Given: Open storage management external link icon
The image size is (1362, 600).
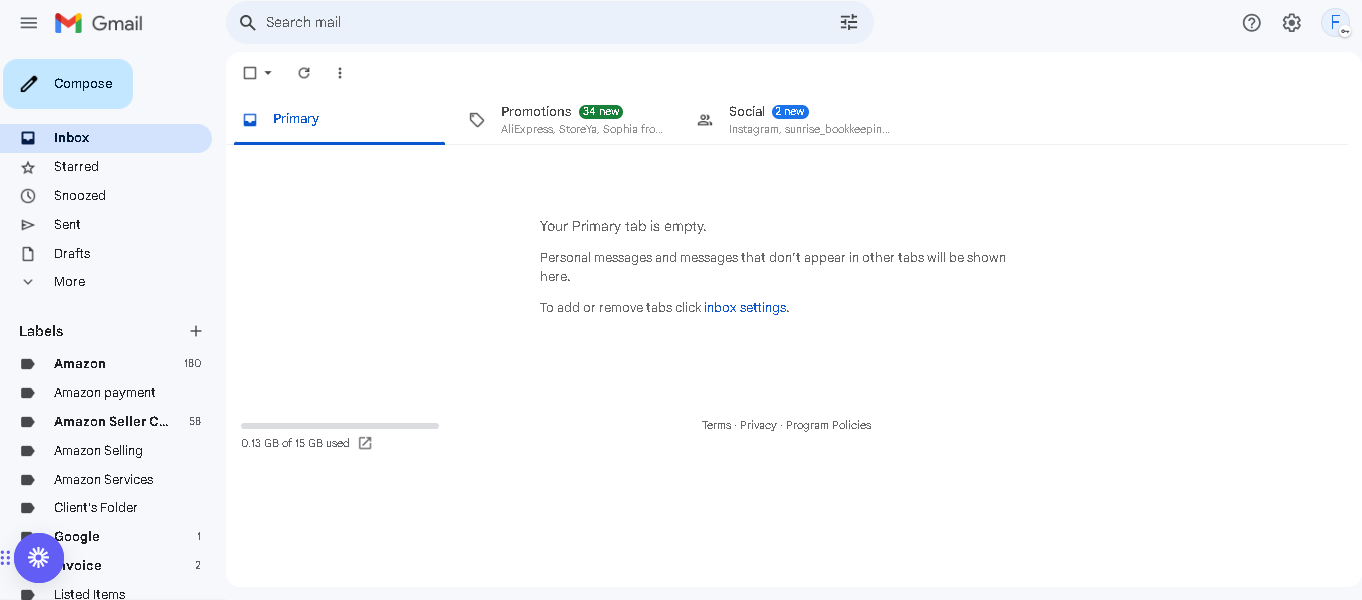Looking at the screenshot, I should coord(365,443).
